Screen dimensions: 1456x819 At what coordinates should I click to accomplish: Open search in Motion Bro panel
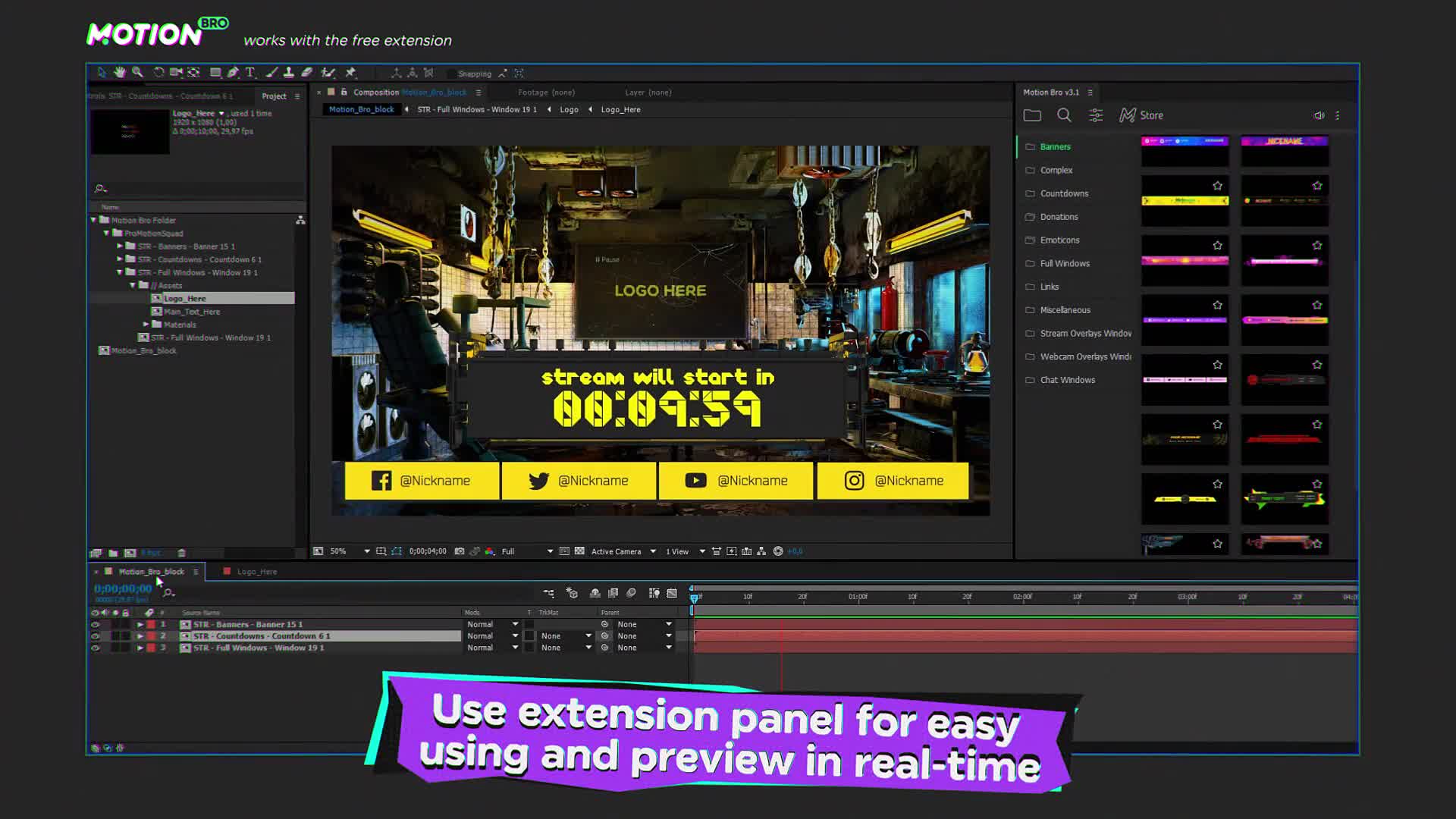click(1064, 115)
